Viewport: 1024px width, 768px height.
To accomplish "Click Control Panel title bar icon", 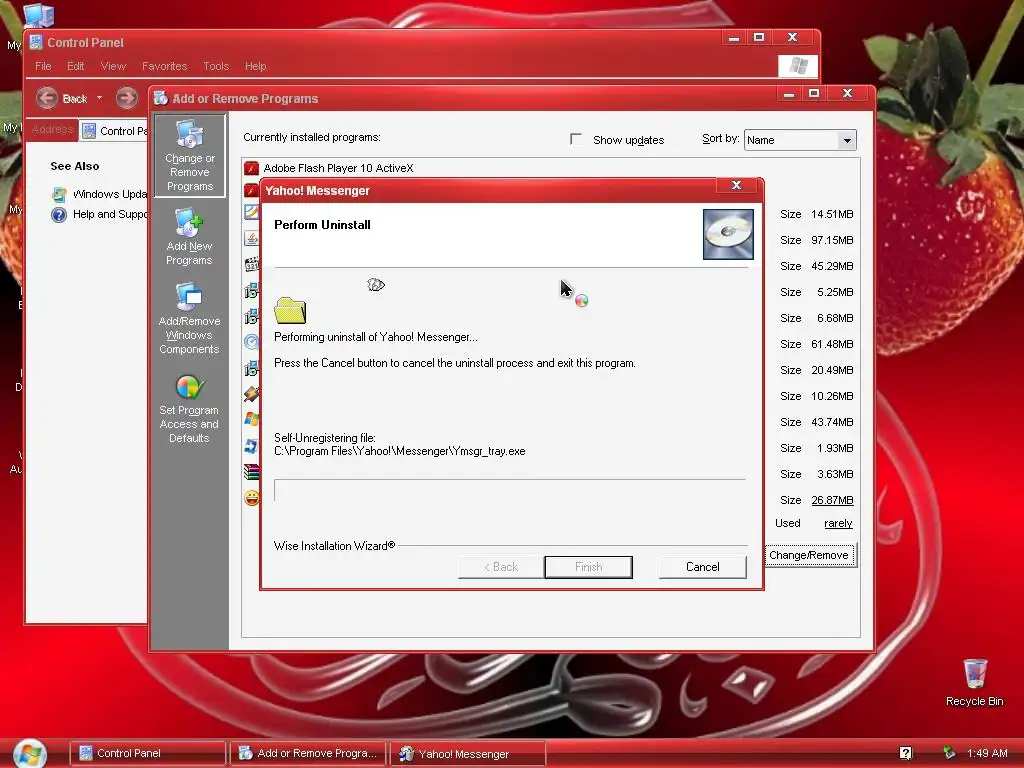I will [x=36, y=42].
